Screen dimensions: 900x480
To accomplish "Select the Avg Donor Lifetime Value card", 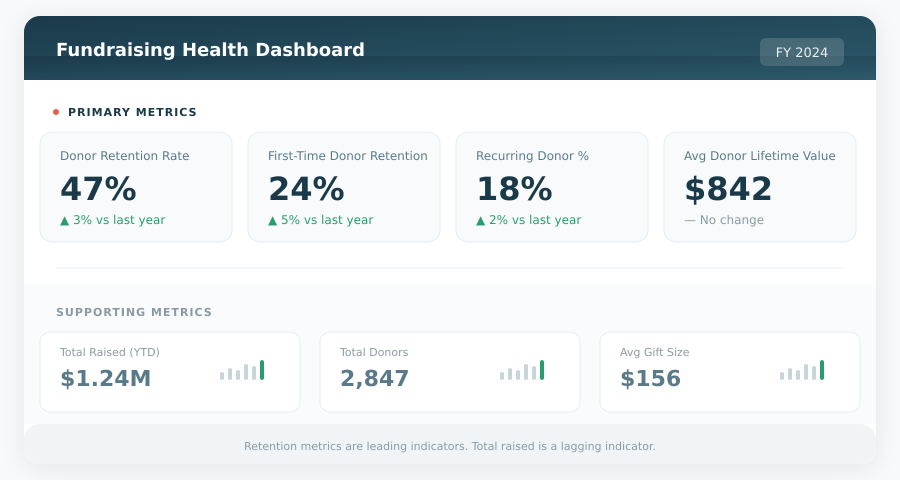I will (760, 187).
